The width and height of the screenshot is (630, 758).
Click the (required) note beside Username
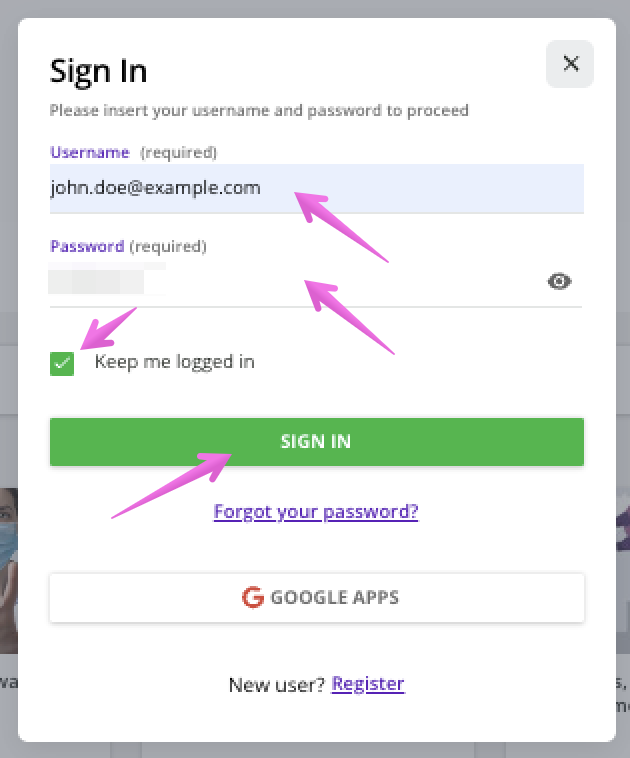[178, 153]
